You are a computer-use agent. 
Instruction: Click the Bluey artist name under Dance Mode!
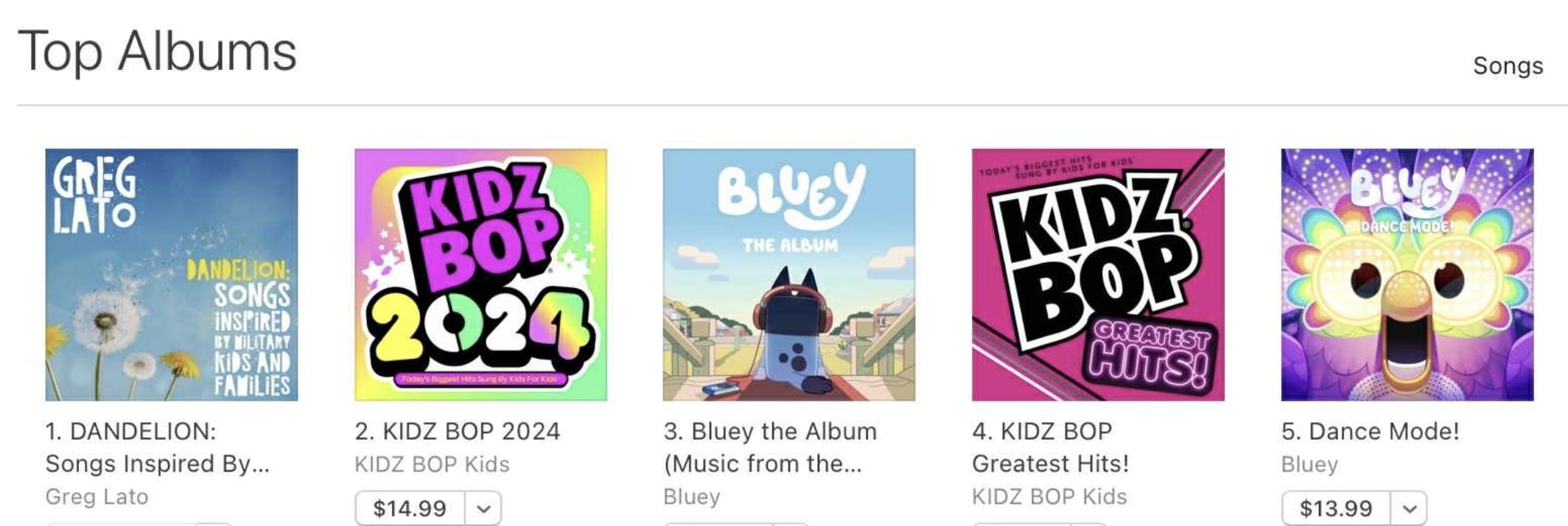click(x=1309, y=464)
